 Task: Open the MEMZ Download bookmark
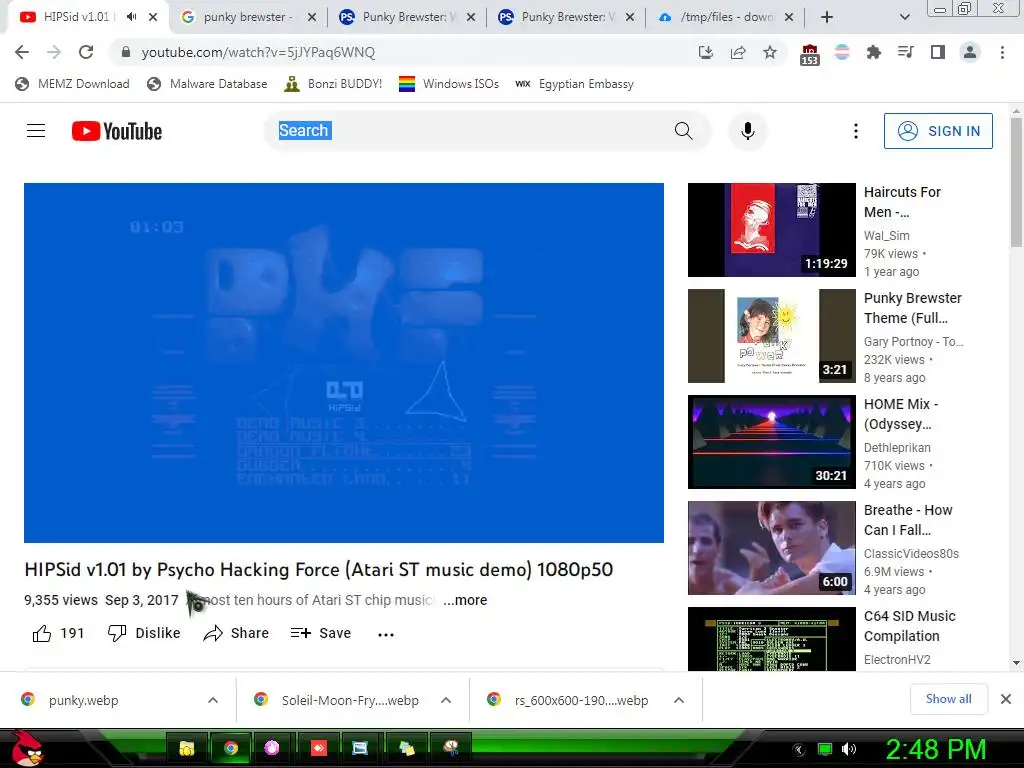pyautogui.click(x=72, y=84)
